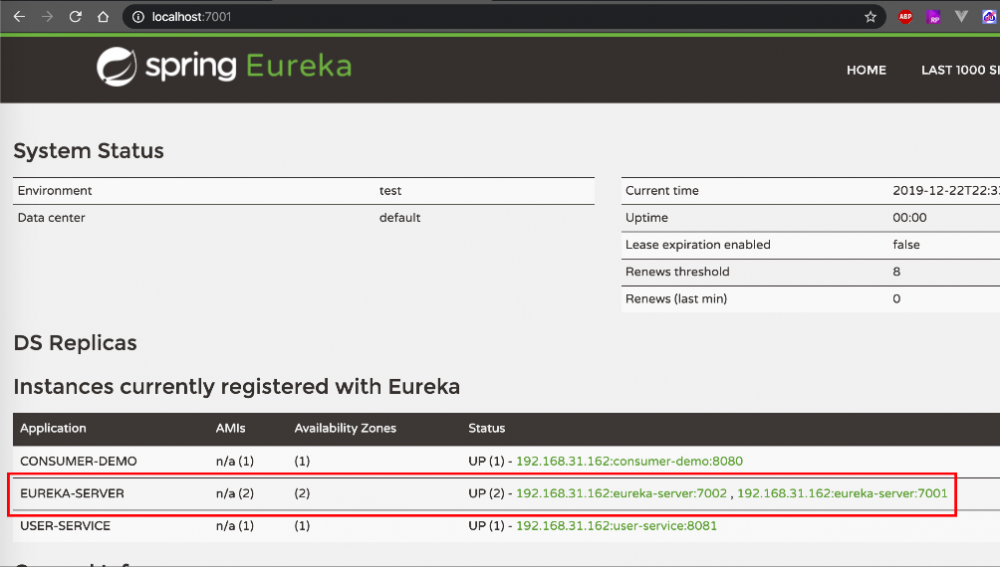Select the current time value 2019-12-22

pos(946,191)
